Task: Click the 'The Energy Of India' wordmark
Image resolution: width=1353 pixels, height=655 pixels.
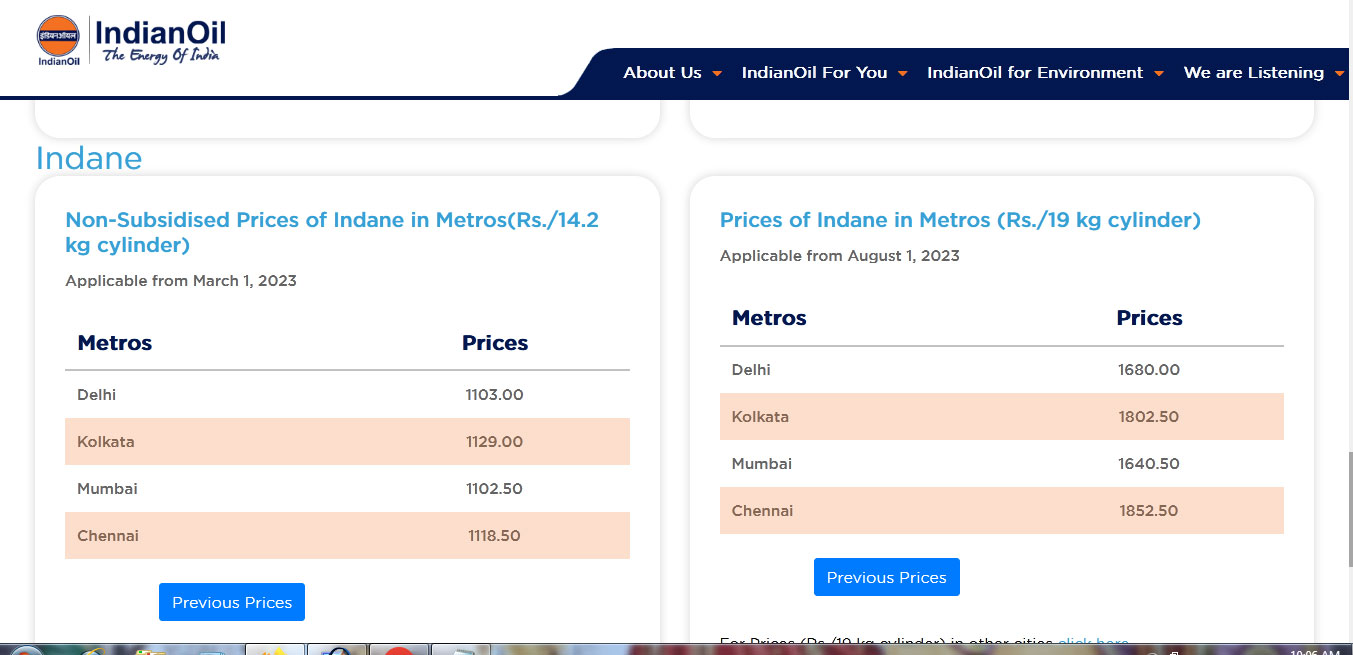Action: [x=160, y=56]
